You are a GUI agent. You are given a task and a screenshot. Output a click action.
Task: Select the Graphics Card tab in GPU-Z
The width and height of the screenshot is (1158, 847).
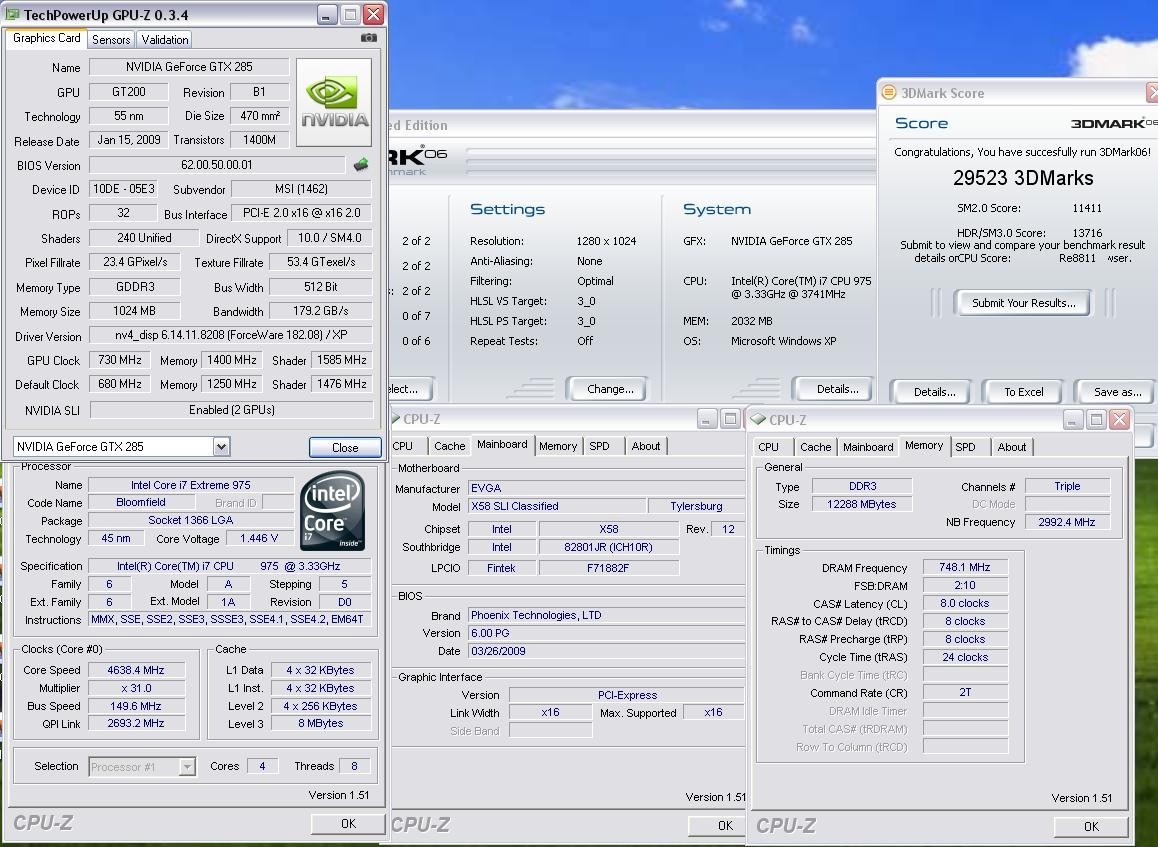[x=47, y=38]
